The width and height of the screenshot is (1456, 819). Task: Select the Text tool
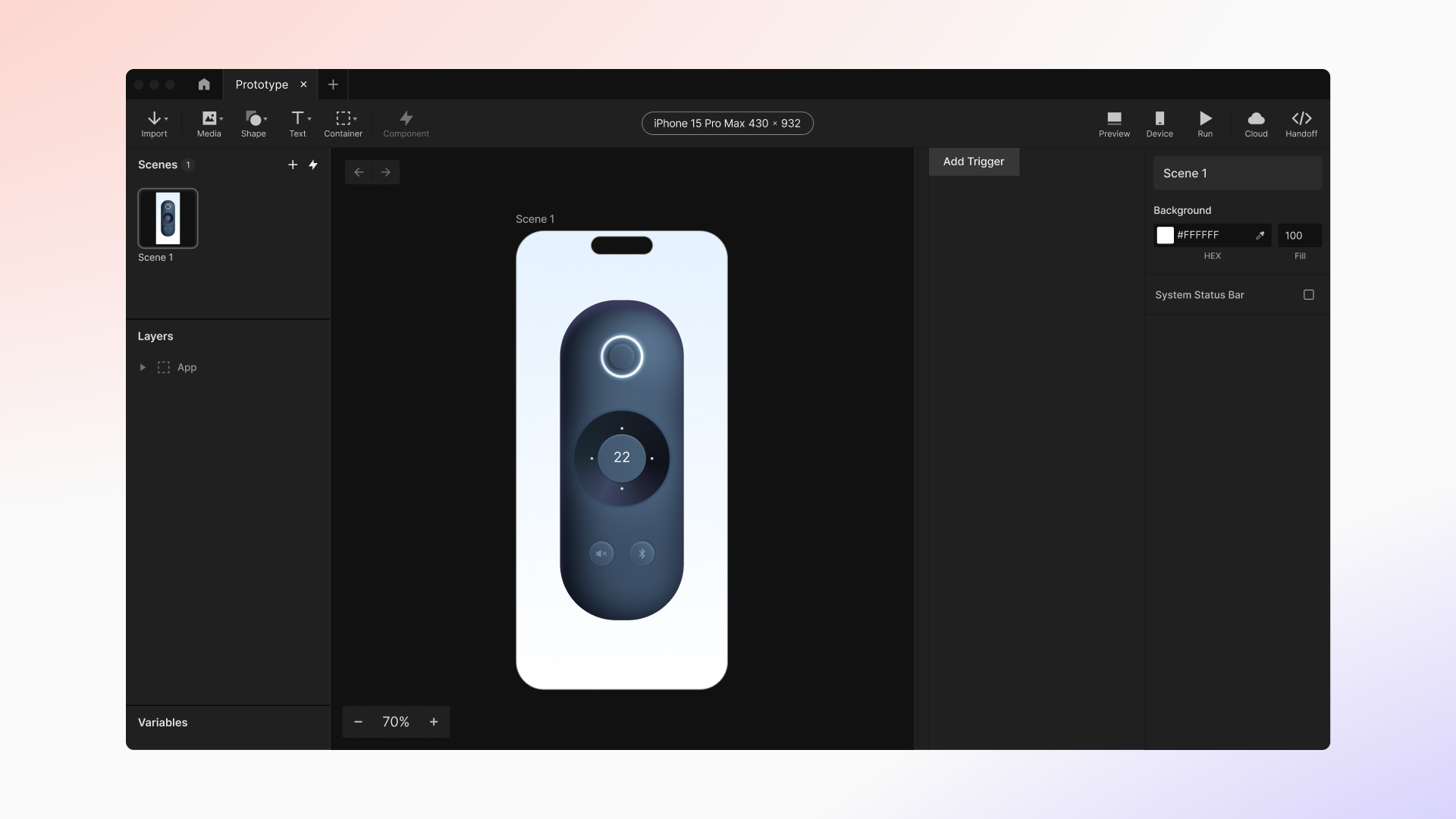click(297, 123)
